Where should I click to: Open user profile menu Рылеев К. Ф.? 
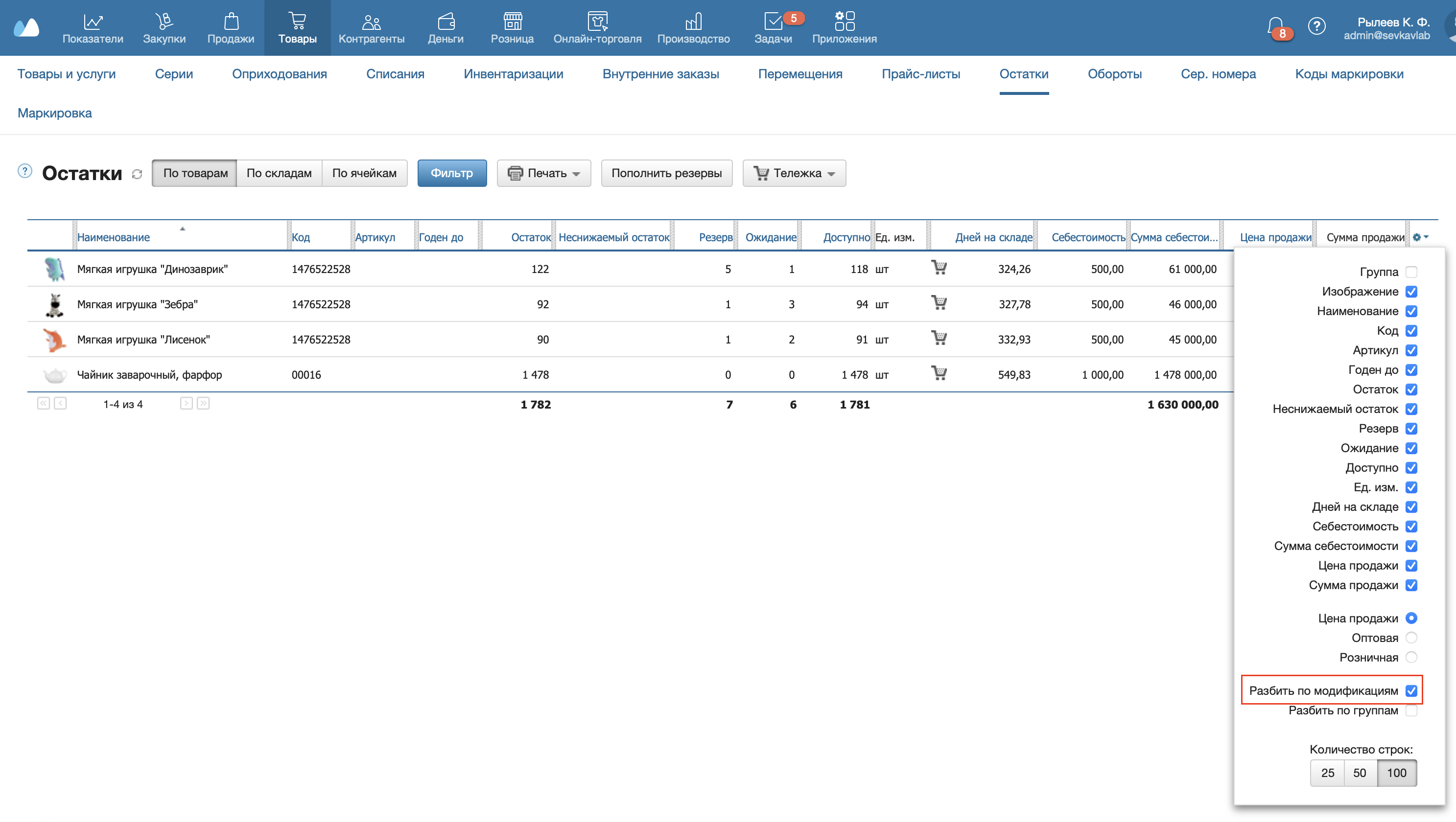(x=1387, y=28)
